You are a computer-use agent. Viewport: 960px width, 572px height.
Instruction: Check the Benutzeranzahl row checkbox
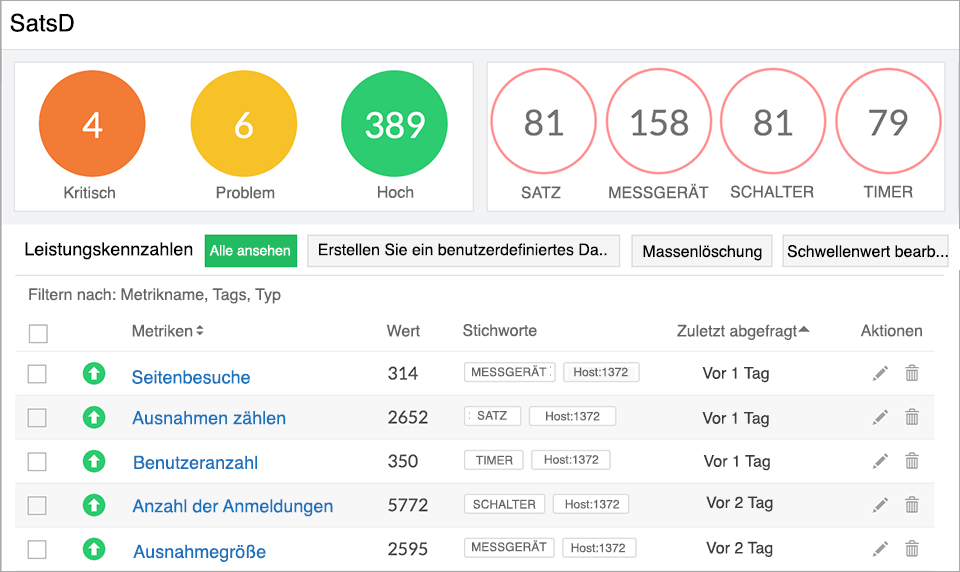click(x=37, y=462)
